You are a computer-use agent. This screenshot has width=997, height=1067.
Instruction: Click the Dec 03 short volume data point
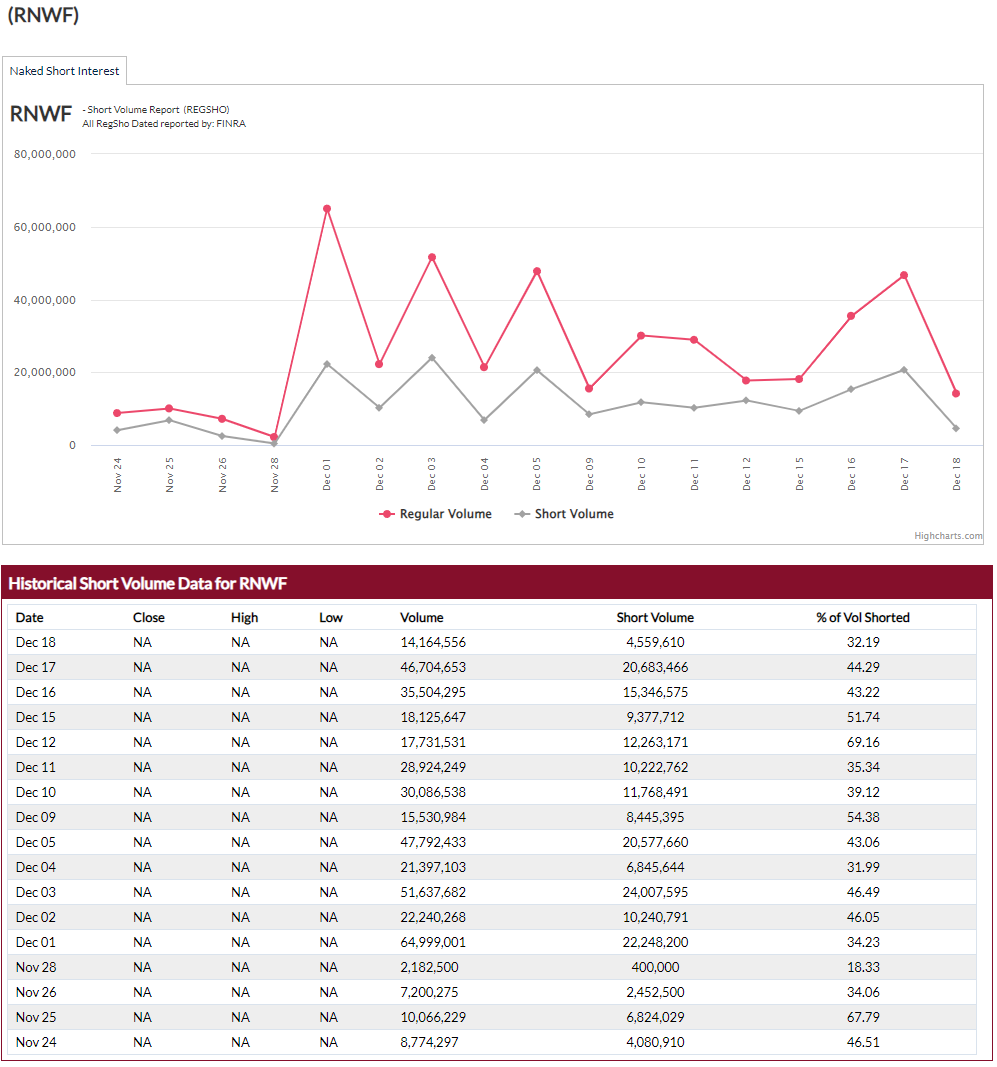[431, 358]
